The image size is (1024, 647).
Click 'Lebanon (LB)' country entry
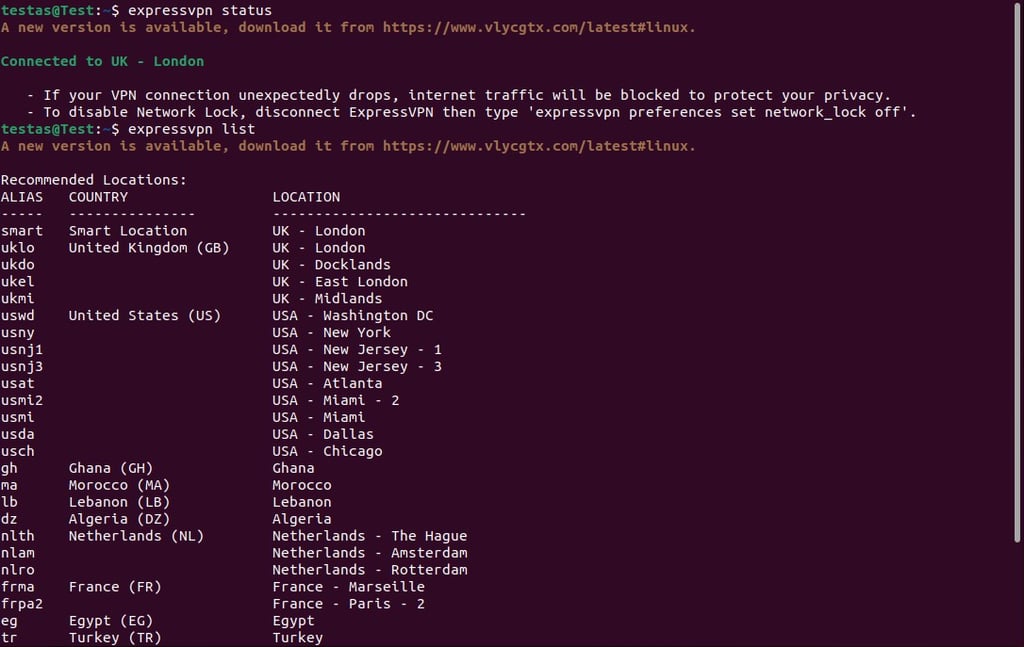(x=120, y=503)
